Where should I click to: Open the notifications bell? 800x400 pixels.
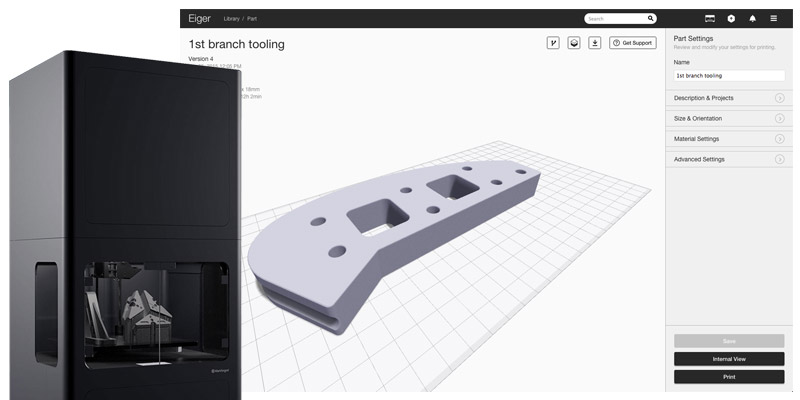pos(752,18)
